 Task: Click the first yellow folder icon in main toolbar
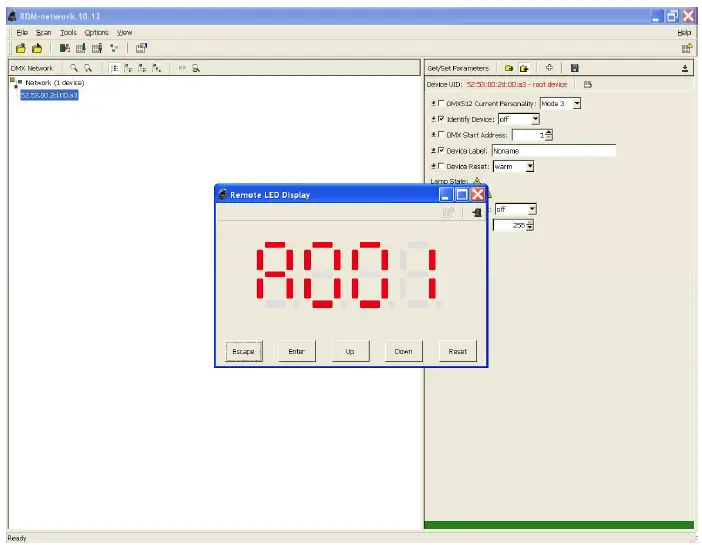[x=21, y=48]
